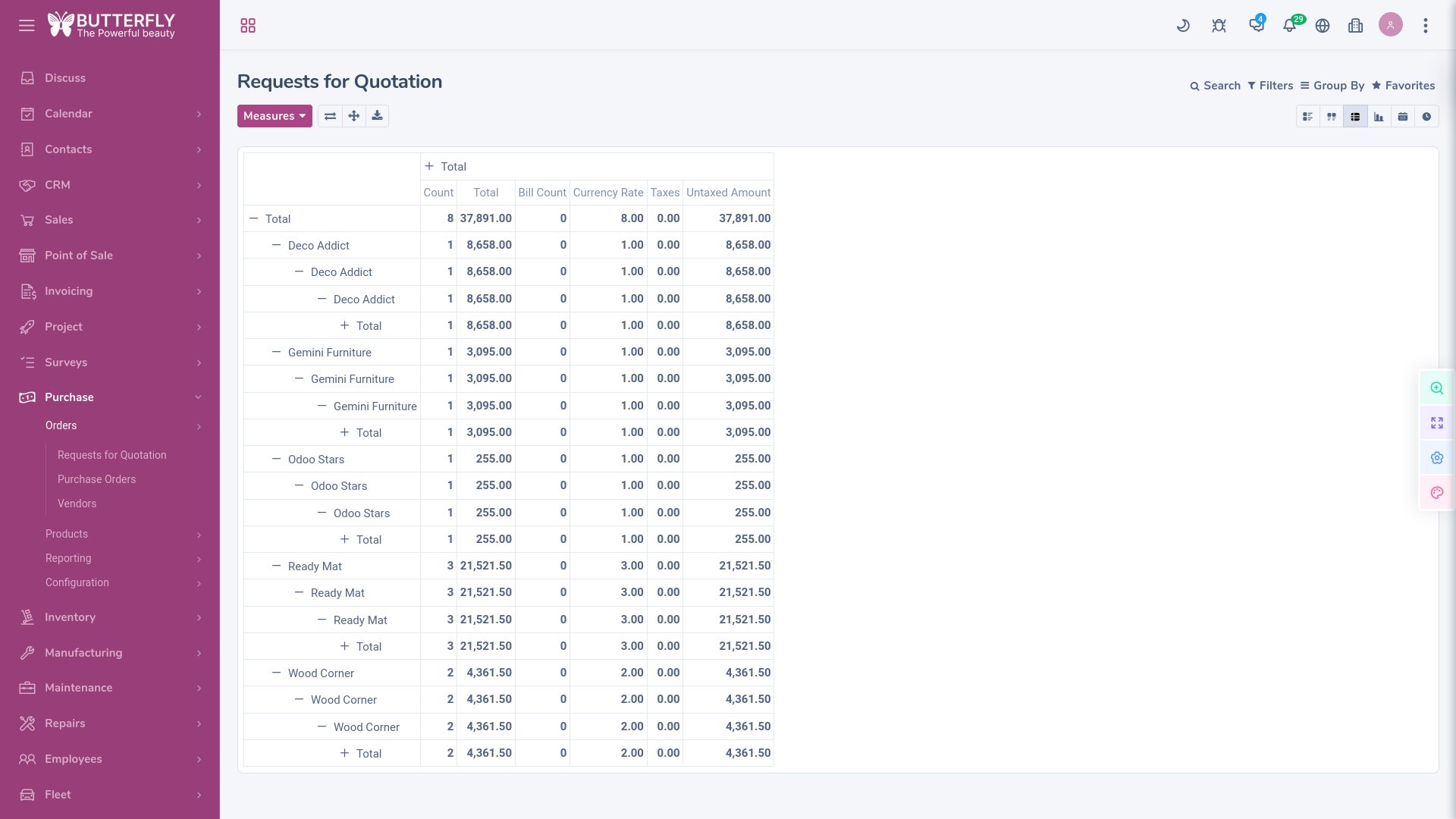
Task: Toggle the sidebar hamburger menu
Action: (27, 26)
